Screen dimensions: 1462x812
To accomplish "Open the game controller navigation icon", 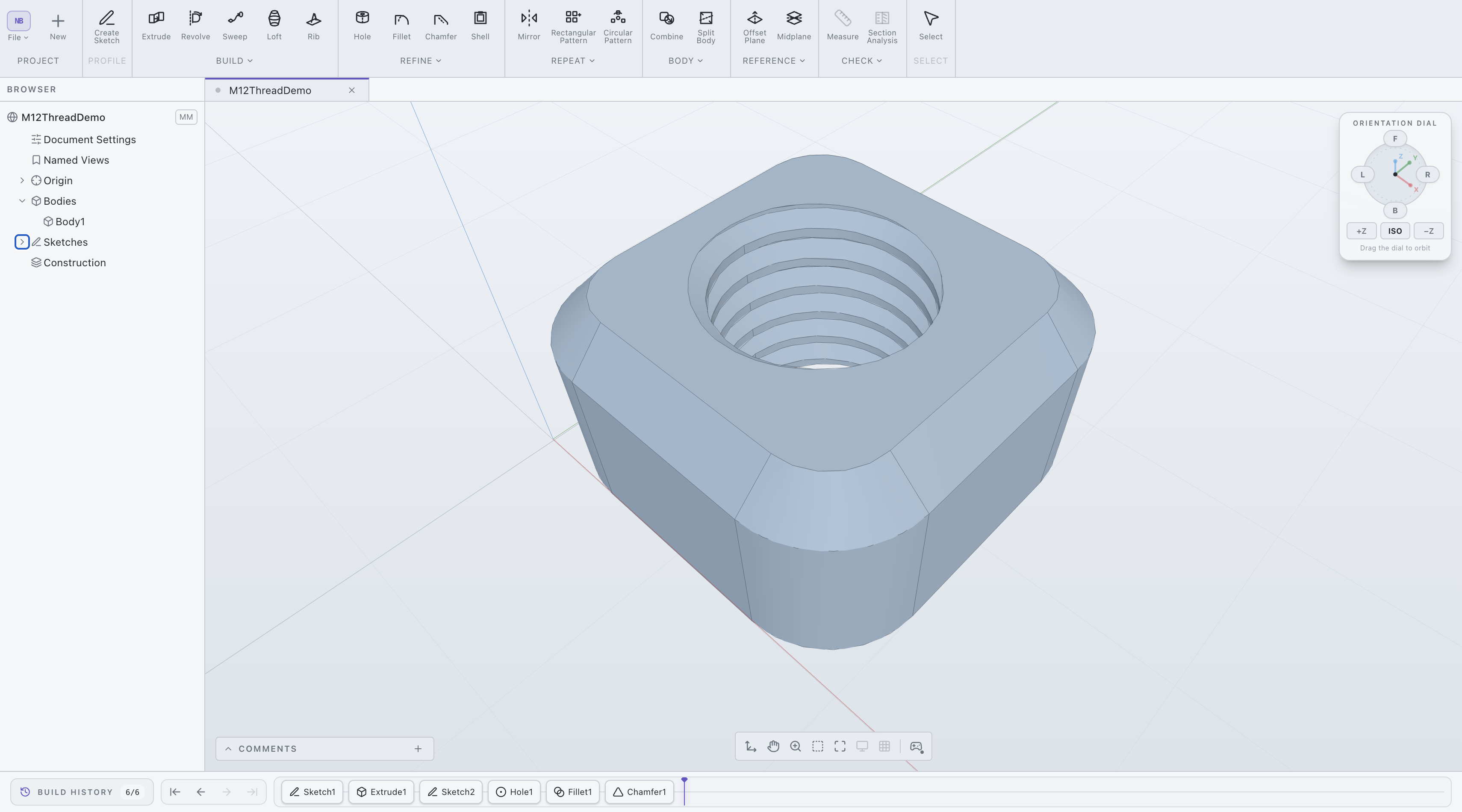I will 916,746.
